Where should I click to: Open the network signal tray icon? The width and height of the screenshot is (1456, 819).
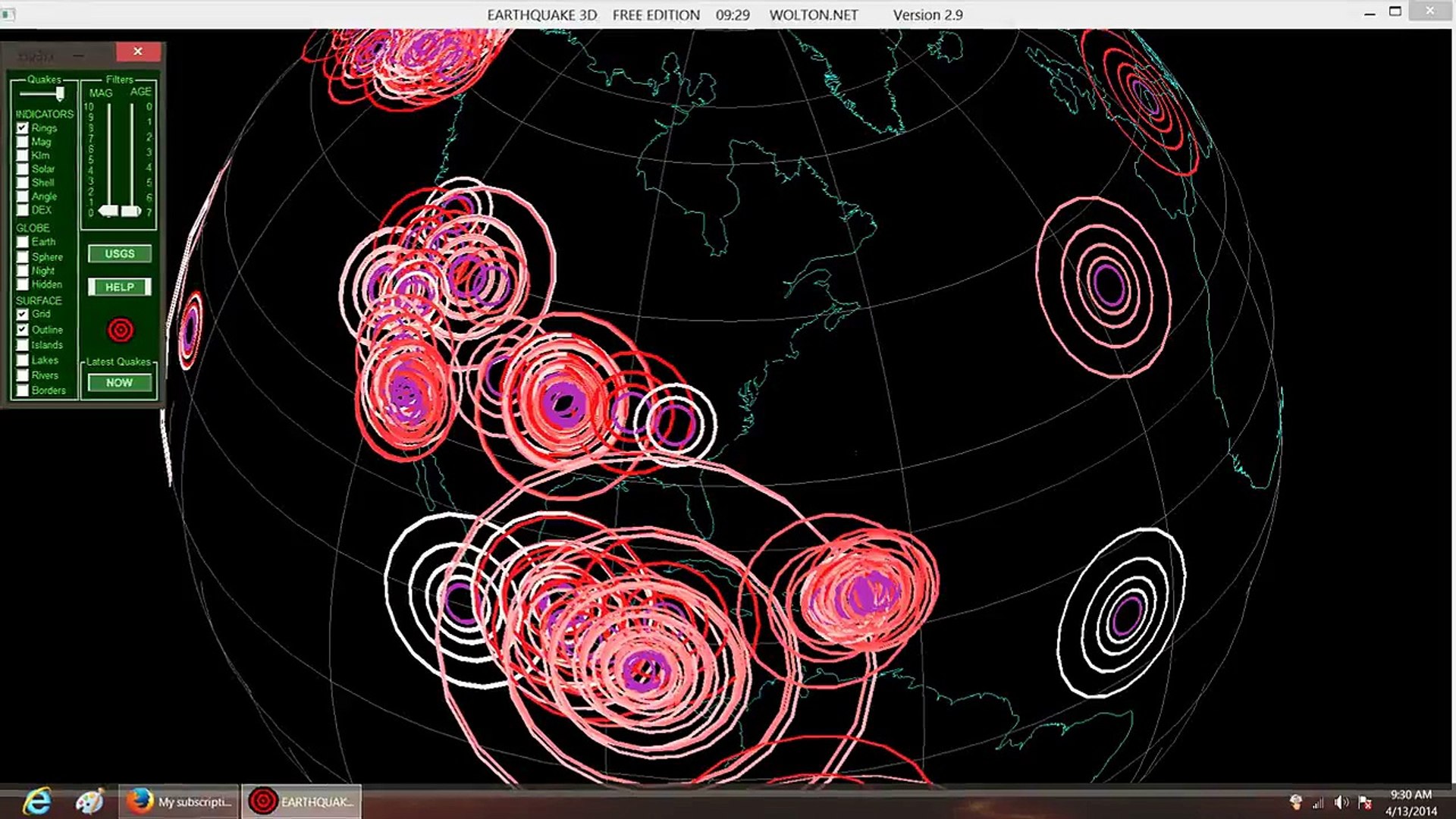click(x=1318, y=802)
